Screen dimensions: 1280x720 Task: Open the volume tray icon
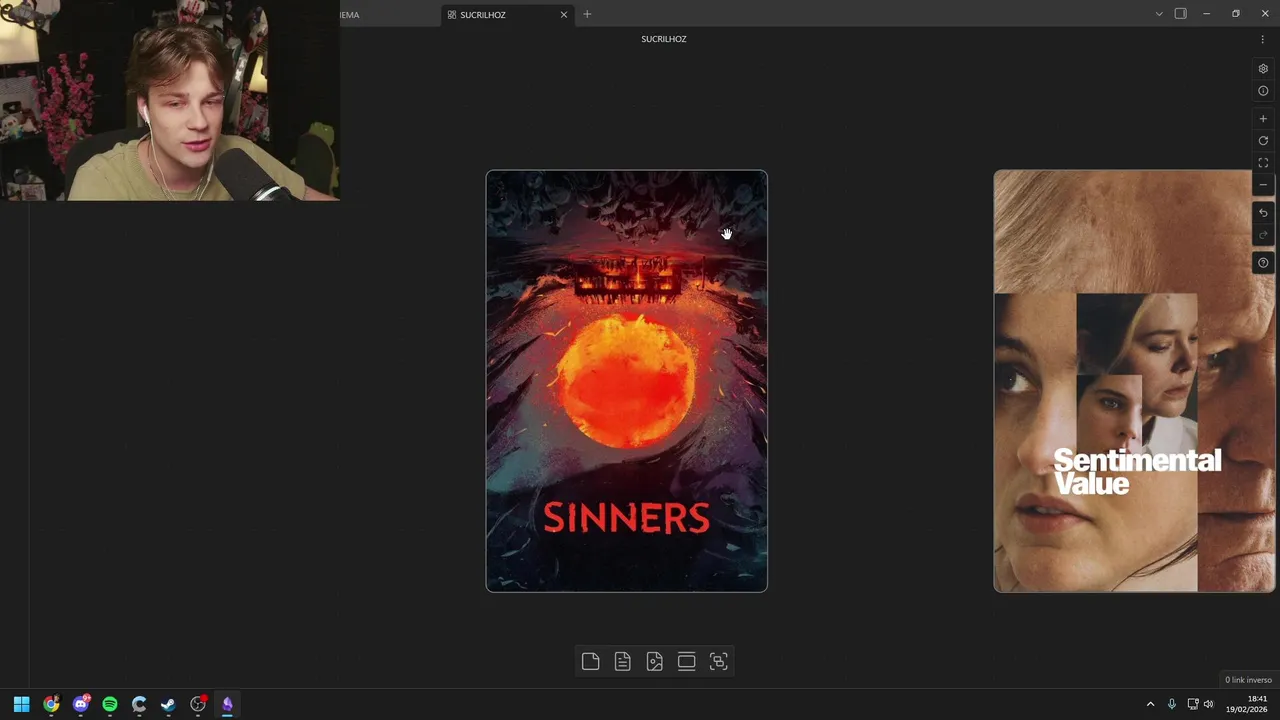click(x=1209, y=704)
